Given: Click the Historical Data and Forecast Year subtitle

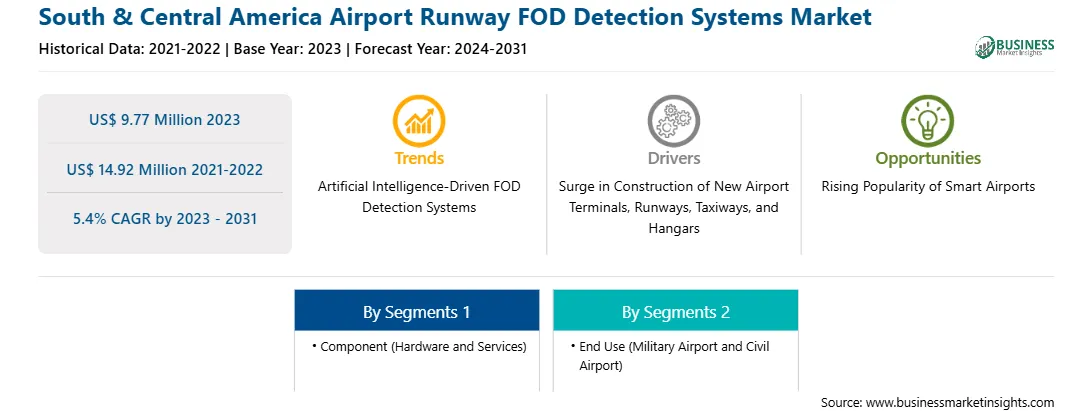Looking at the screenshot, I should tap(283, 49).
